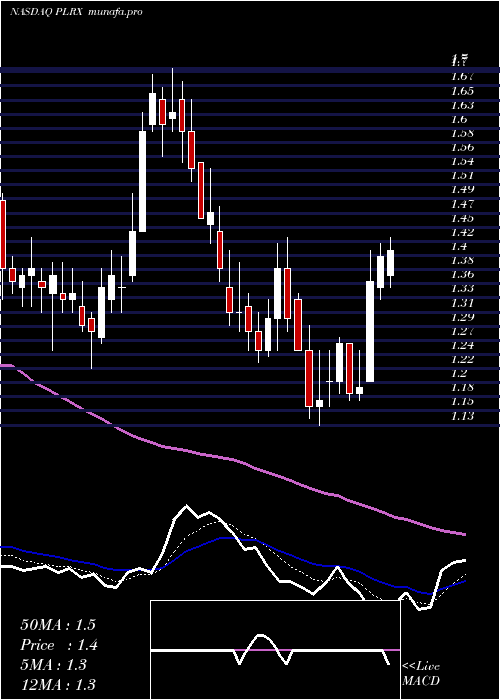The height and width of the screenshot is (700, 500).
Task: Click the 1.31 price axis label
Action: coord(462,304)
